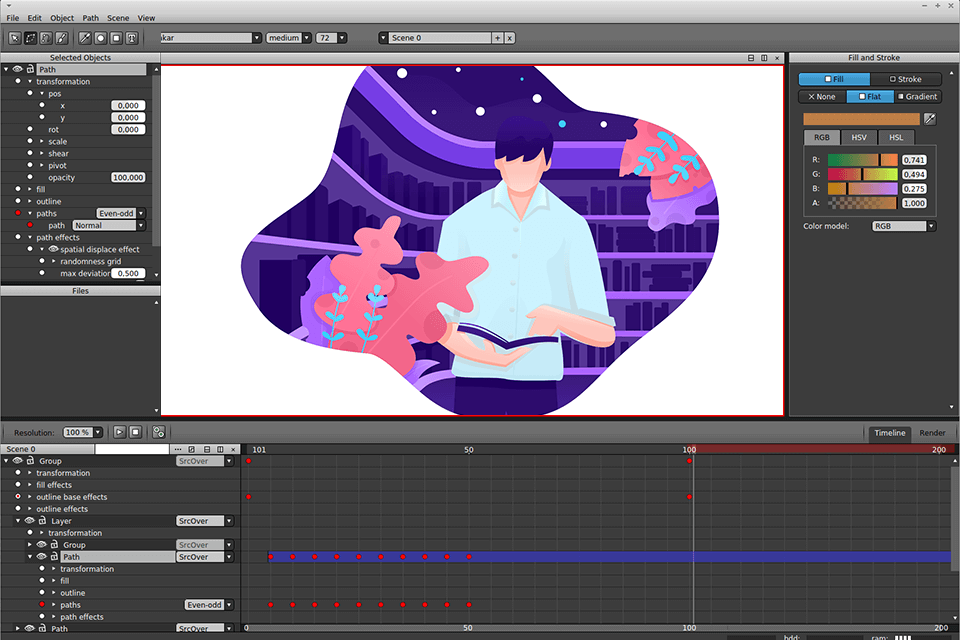960x640 pixels.
Task: Open Layer blend mode SrcOver dropdown
Action: (x=230, y=521)
